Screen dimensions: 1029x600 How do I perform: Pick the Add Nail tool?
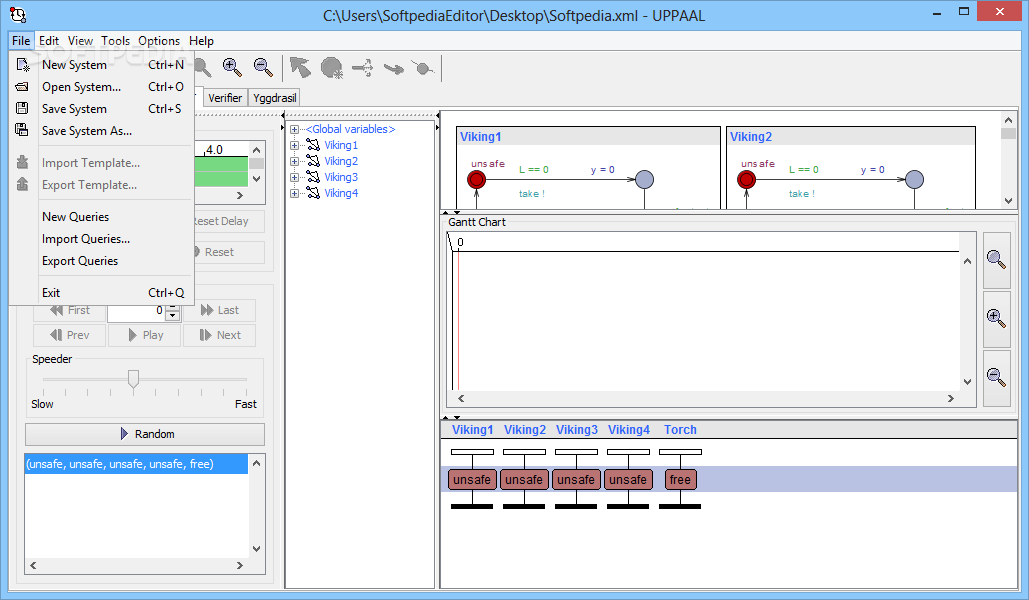(x=423, y=68)
